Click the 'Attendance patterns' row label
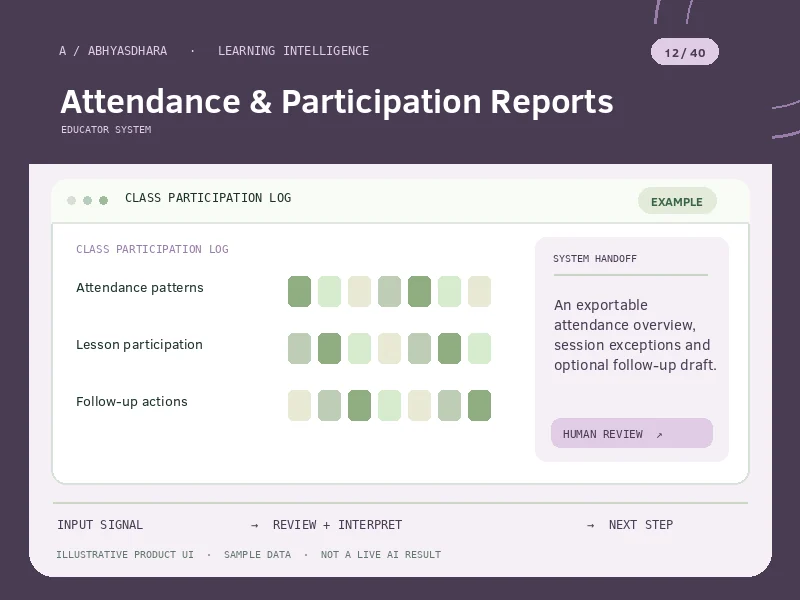Image resolution: width=800 pixels, height=600 pixels. (140, 288)
